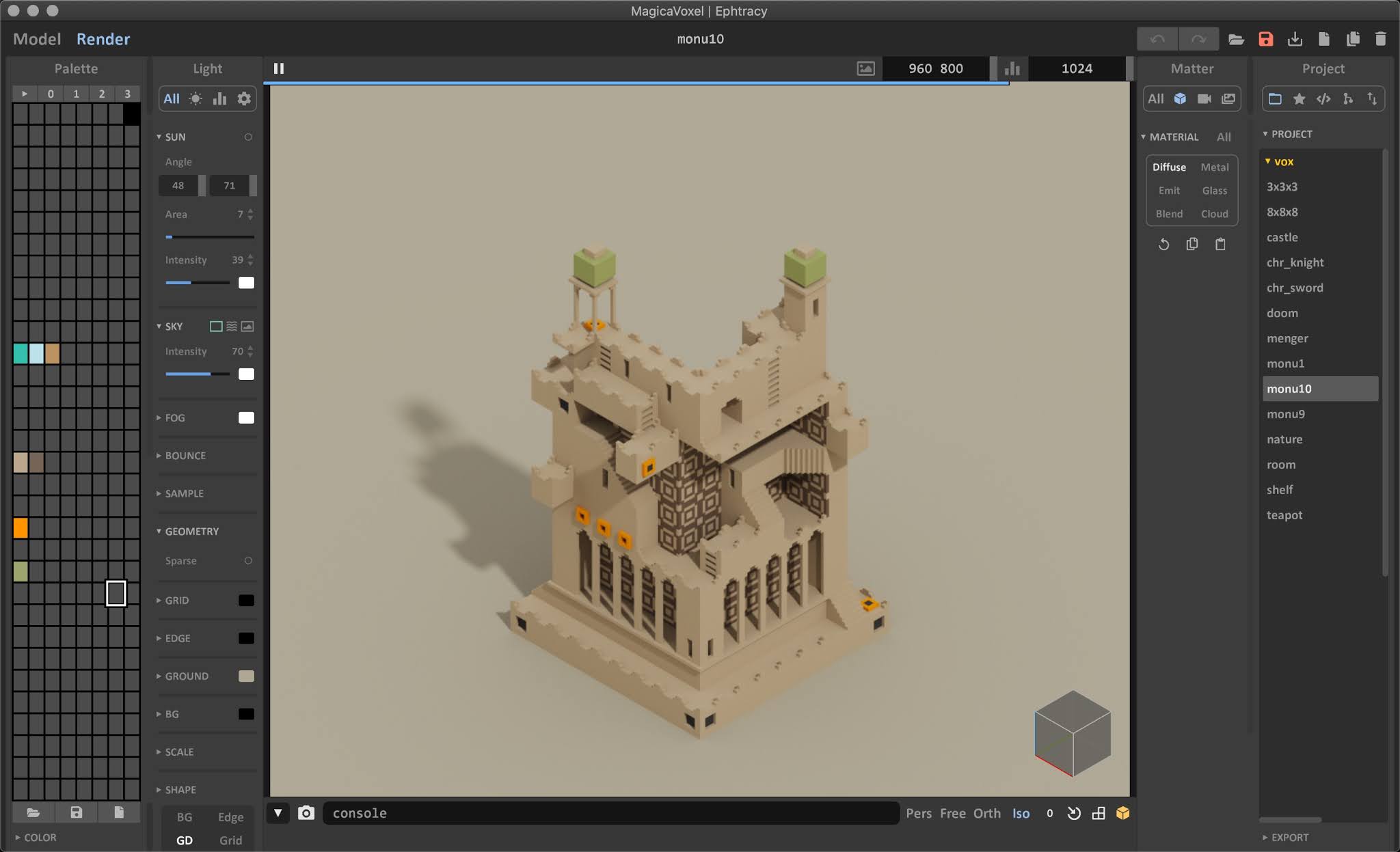This screenshot has width=1400, height=852.
Task: Click the star favorites icon in Project panel
Action: (1300, 98)
